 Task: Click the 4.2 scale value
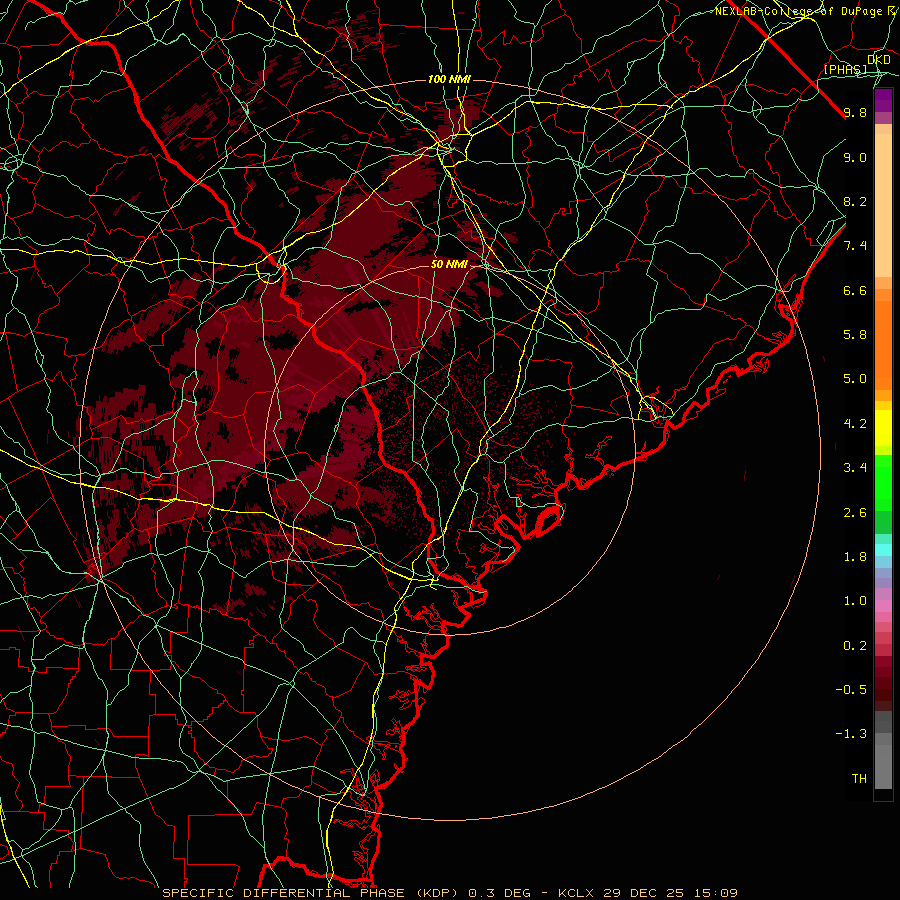pos(855,424)
